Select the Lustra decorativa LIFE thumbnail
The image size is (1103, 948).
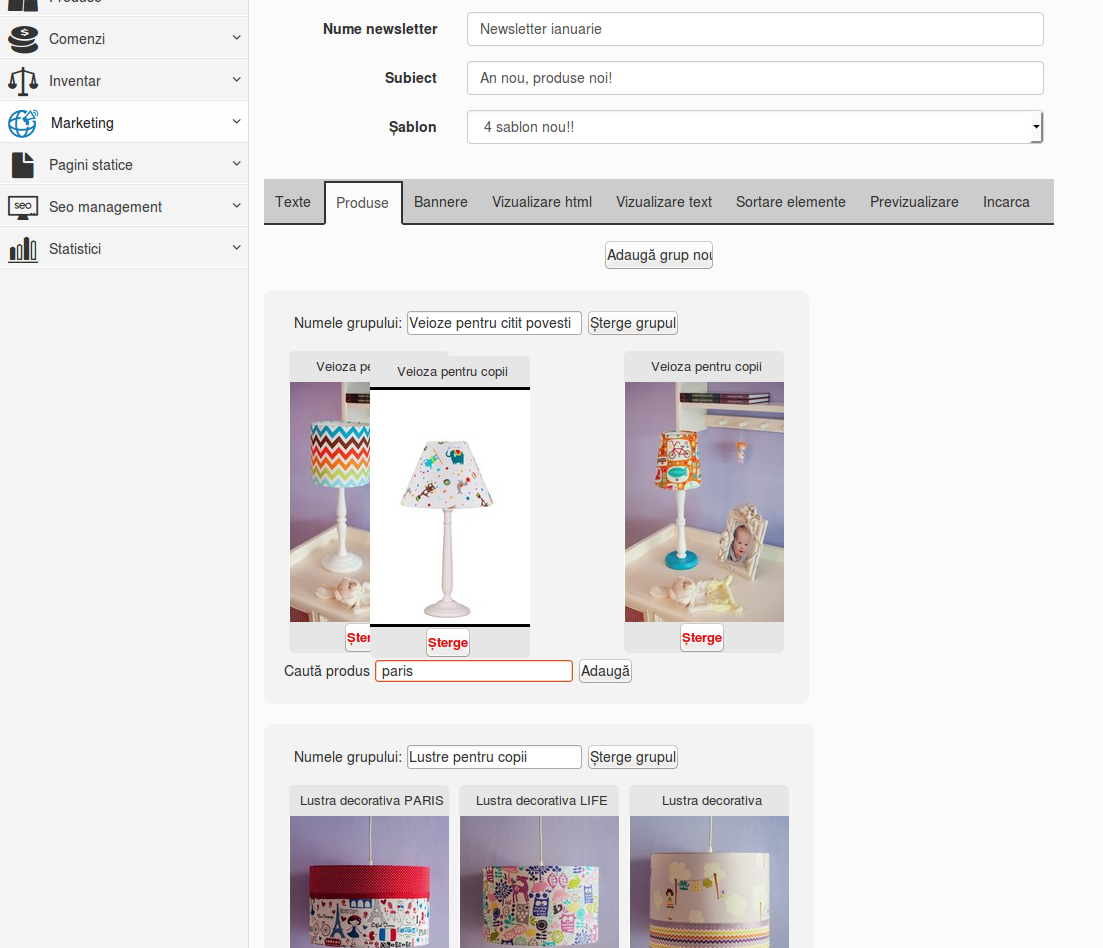point(540,882)
